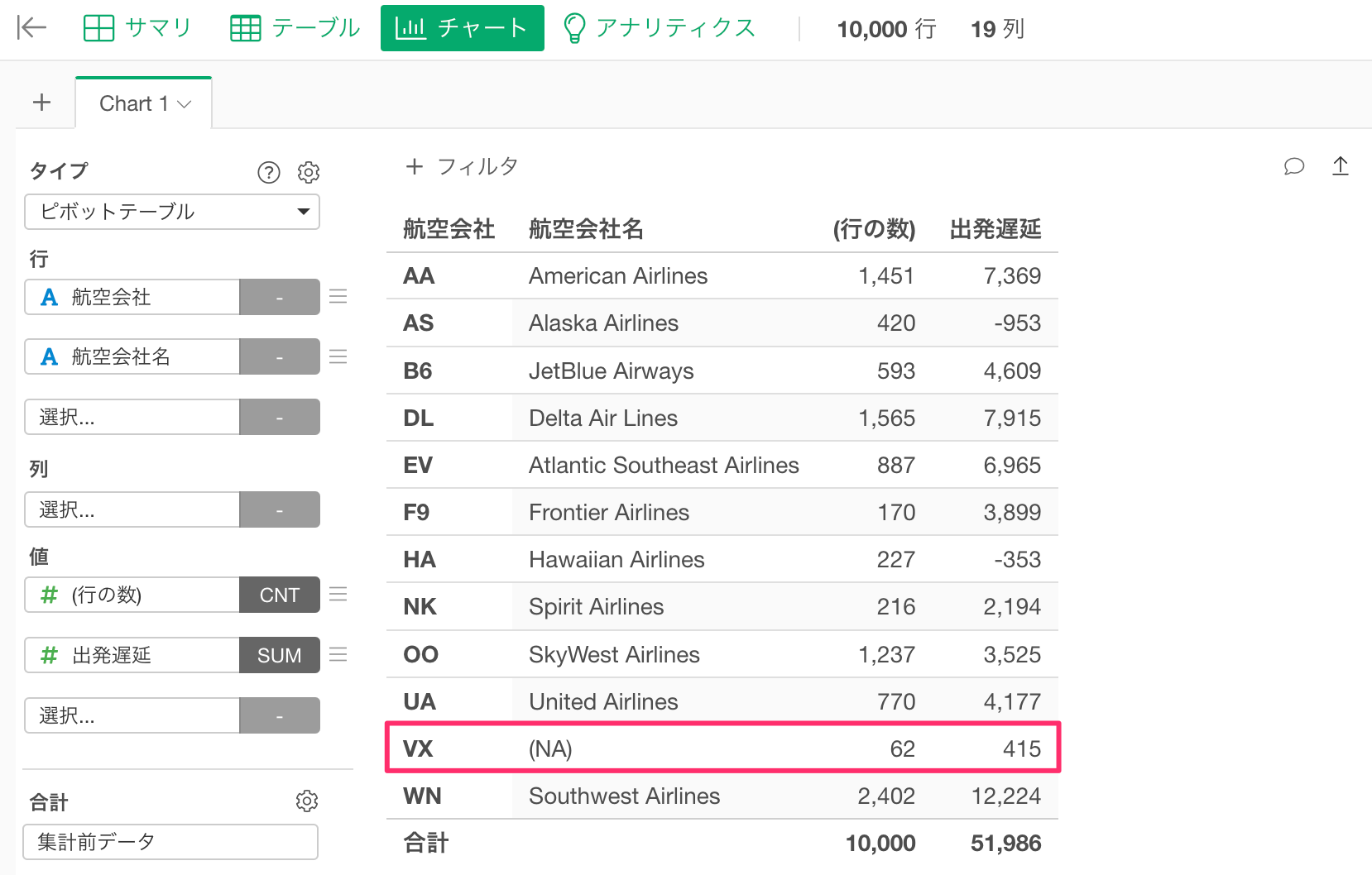Open the comment bubble icon
This screenshot has height=875, width=1372.
(1294, 166)
